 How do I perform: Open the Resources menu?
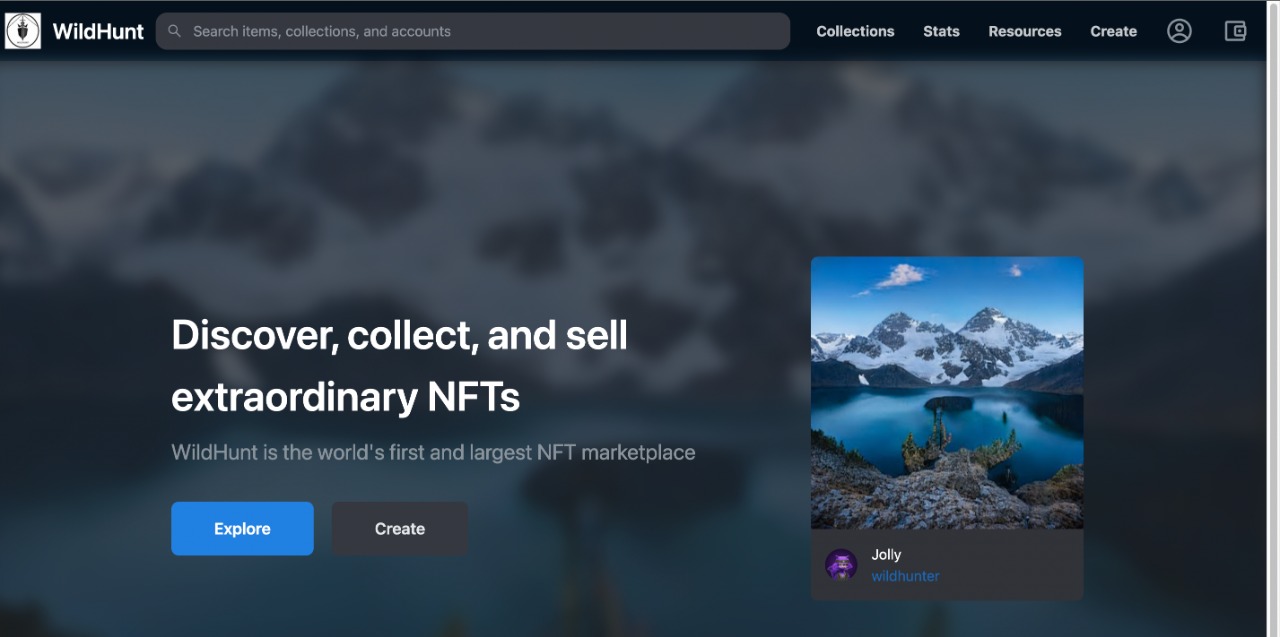[x=1025, y=31]
